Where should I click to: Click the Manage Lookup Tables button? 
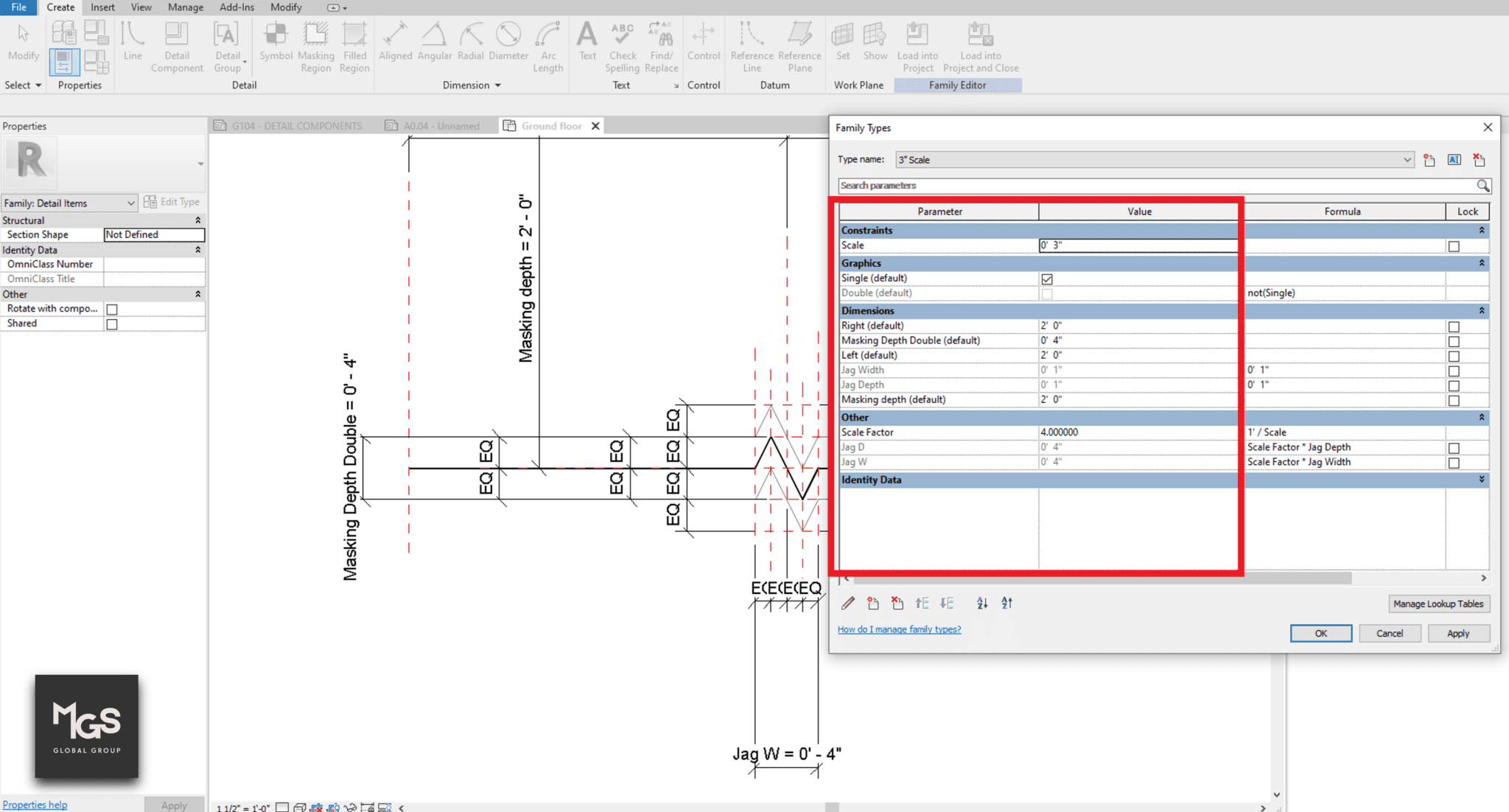[x=1438, y=603]
